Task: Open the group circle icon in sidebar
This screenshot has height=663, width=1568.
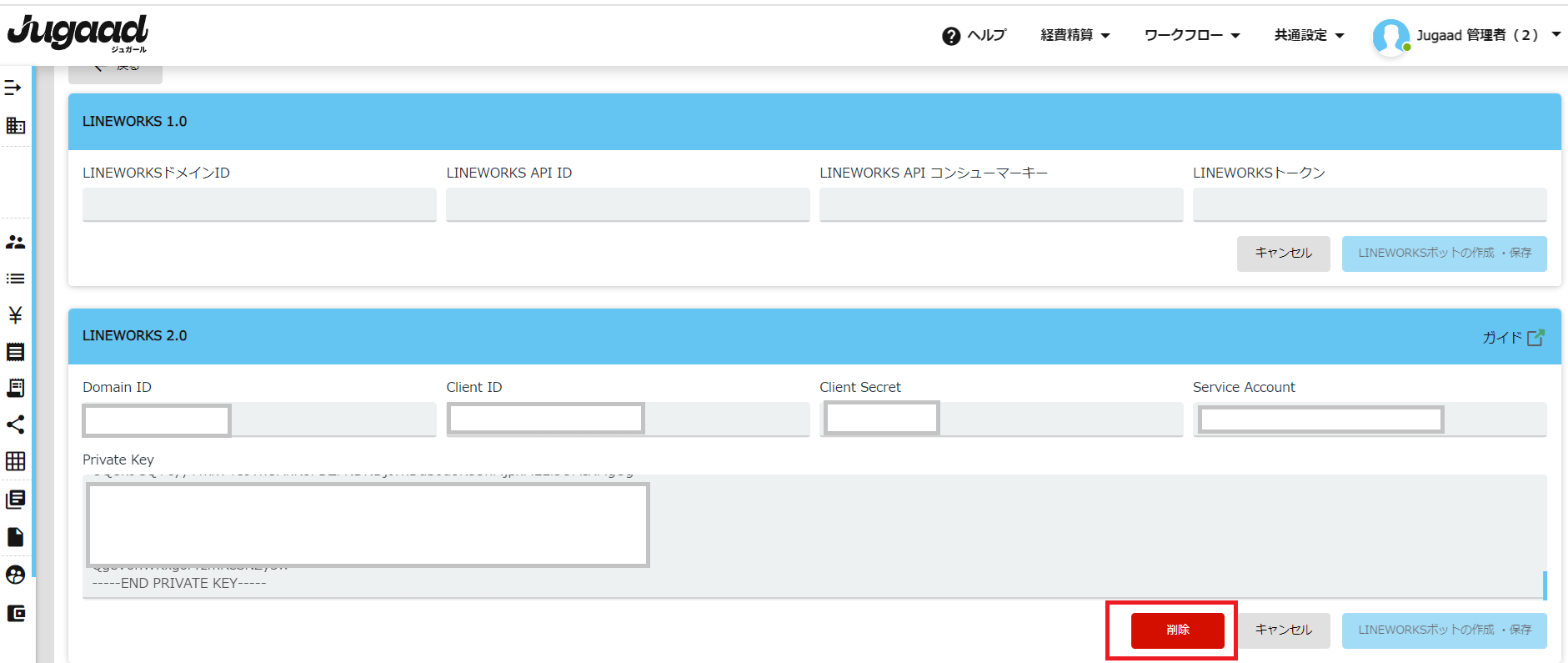Action: click(15, 575)
